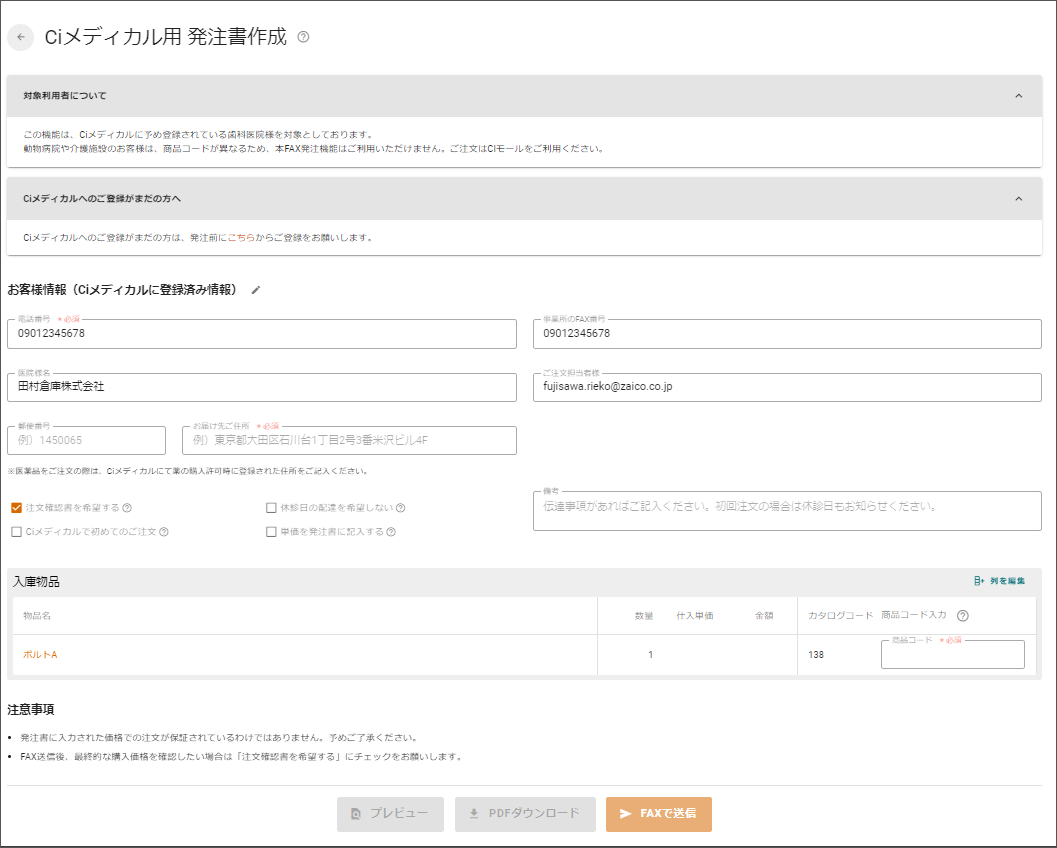
Task: Open help for 単価を発注書に記入する
Action: tap(391, 532)
